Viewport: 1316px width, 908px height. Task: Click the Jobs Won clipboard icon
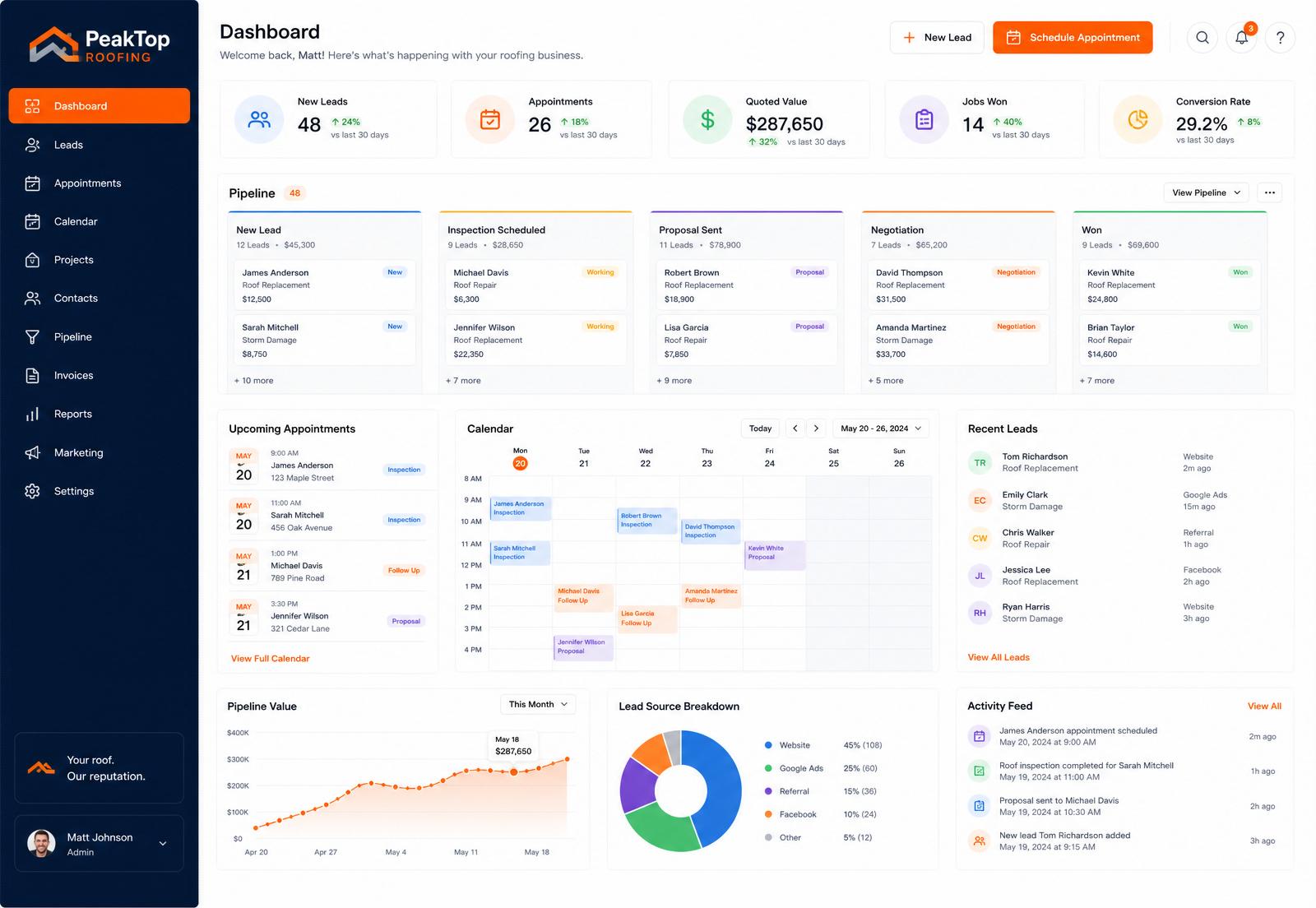[924, 120]
